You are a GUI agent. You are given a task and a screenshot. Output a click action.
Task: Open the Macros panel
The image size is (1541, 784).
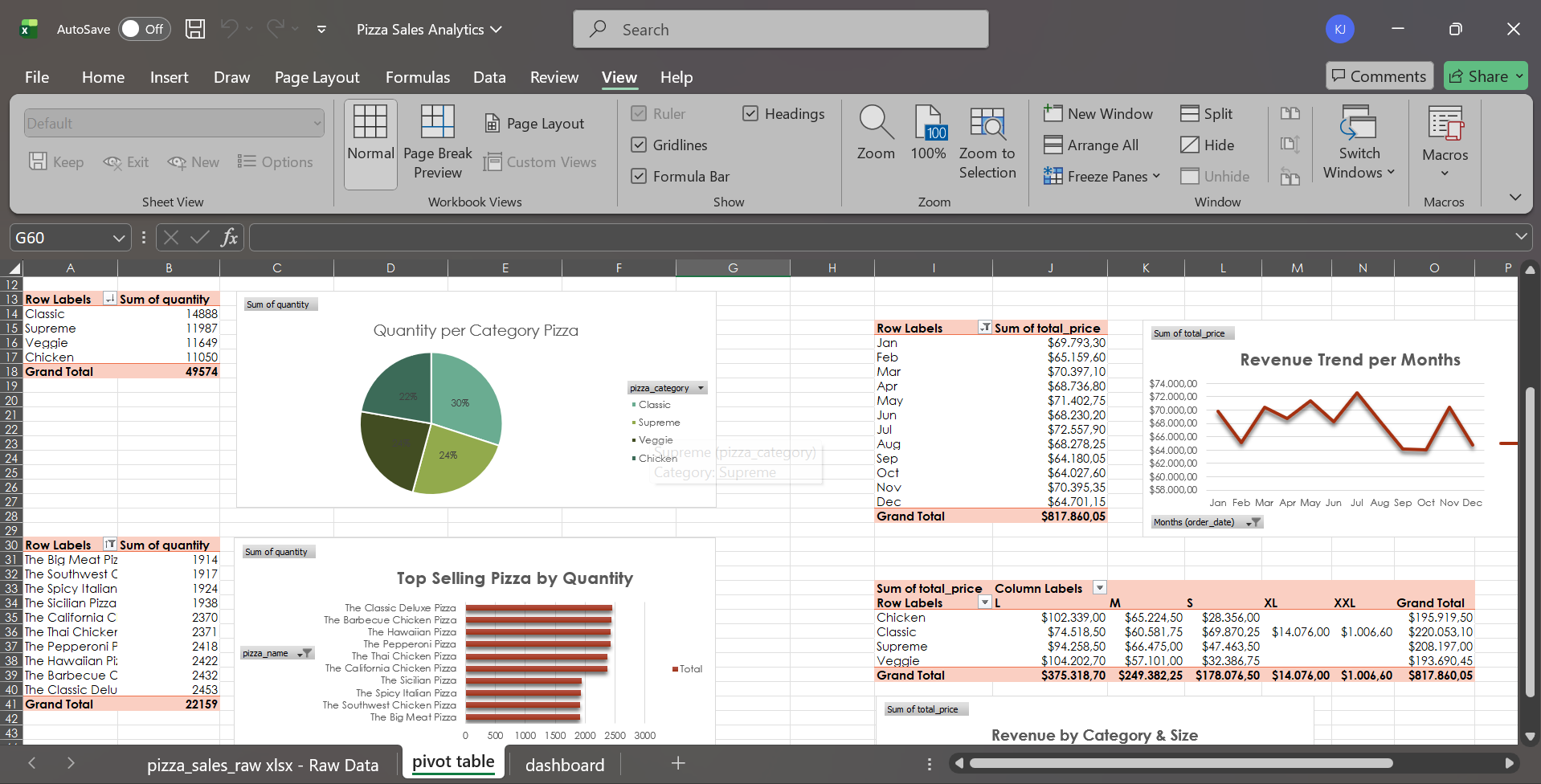(x=1443, y=141)
